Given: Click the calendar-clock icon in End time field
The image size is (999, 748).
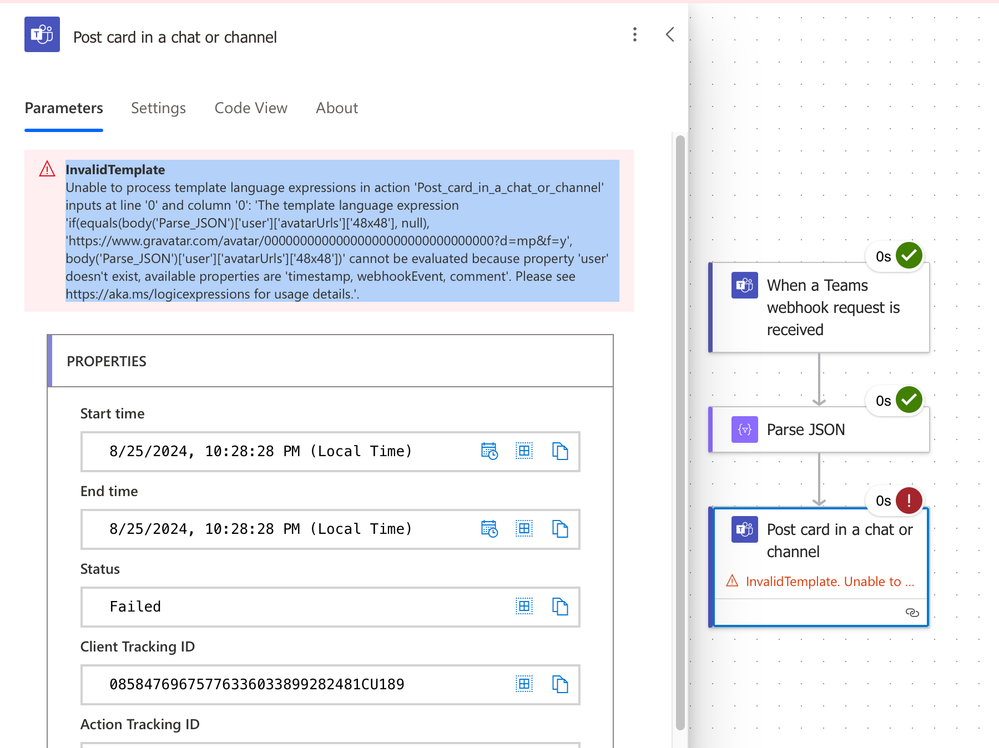Looking at the screenshot, I should point(489,529).
